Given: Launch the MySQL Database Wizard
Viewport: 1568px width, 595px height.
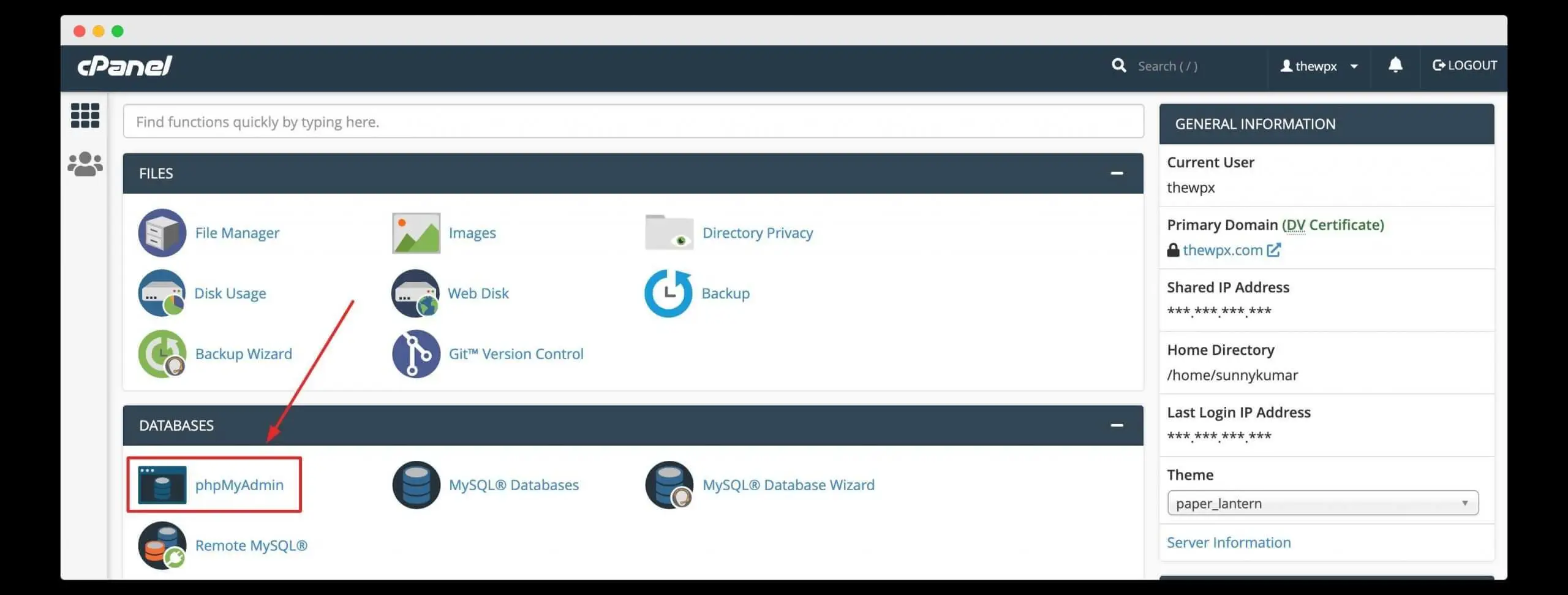Looking at the screenshot, I should 788,485.
